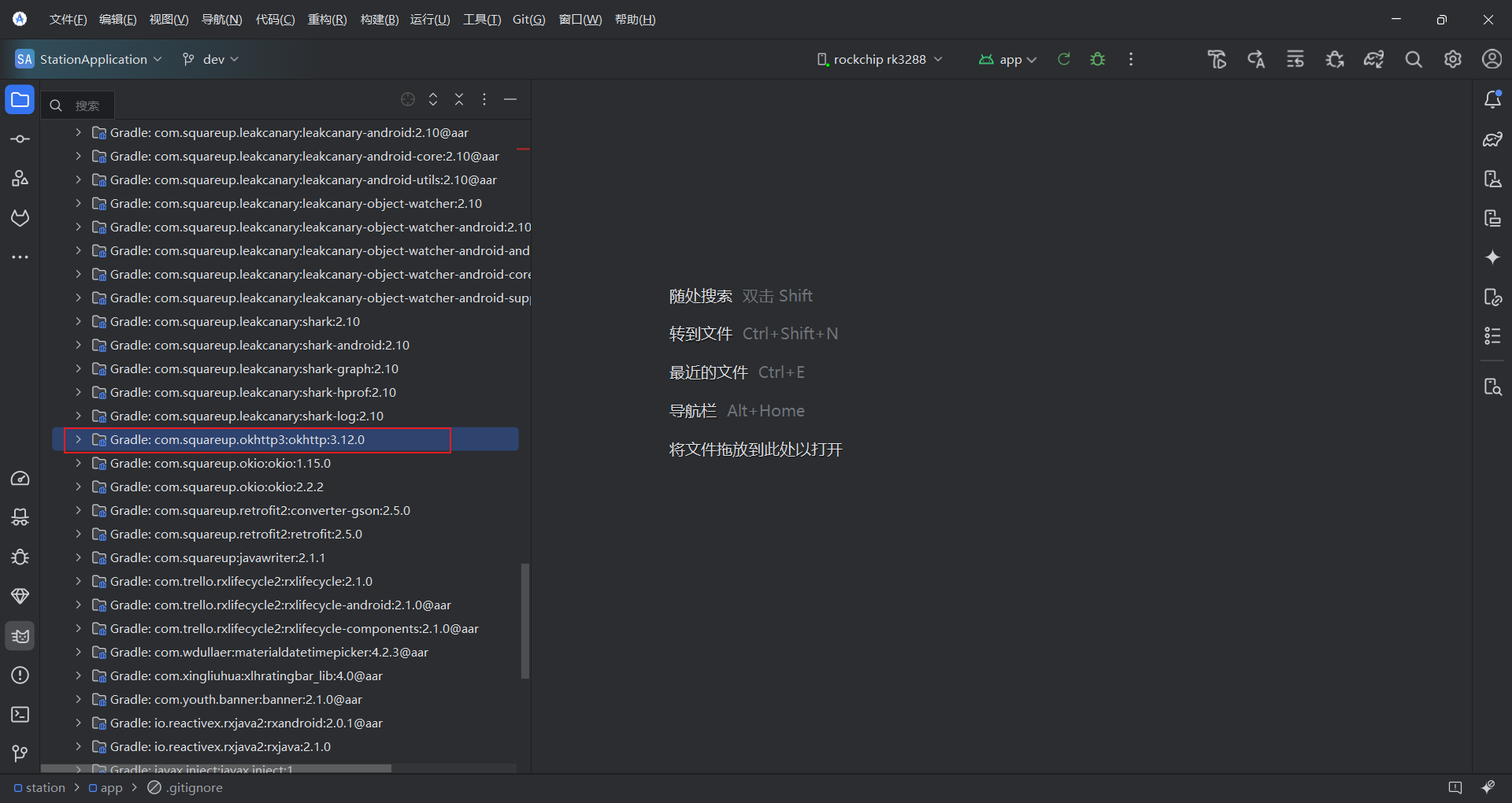The height and width of the screenshot is (803, 1512).
Task: Open the rockchip rk3288 device dropdown
Action: (880, 59)
